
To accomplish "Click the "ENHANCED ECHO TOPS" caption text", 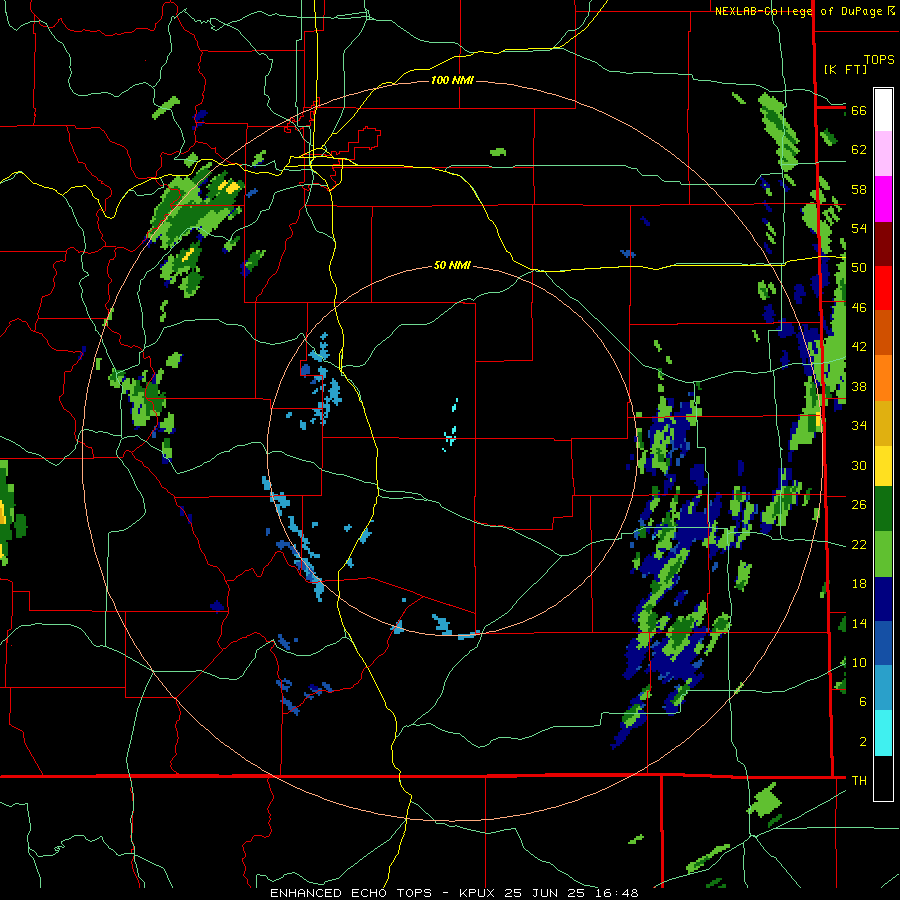I will [351, 893].
